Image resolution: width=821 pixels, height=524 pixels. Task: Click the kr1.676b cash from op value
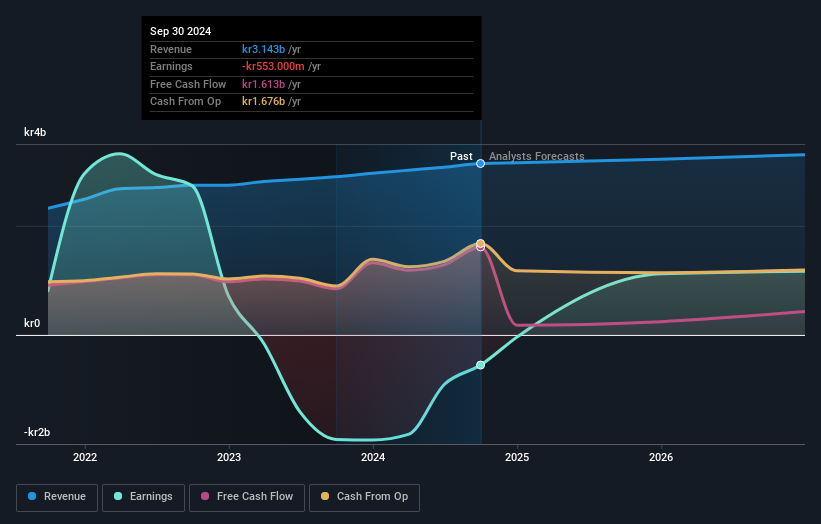coord(263,102)
